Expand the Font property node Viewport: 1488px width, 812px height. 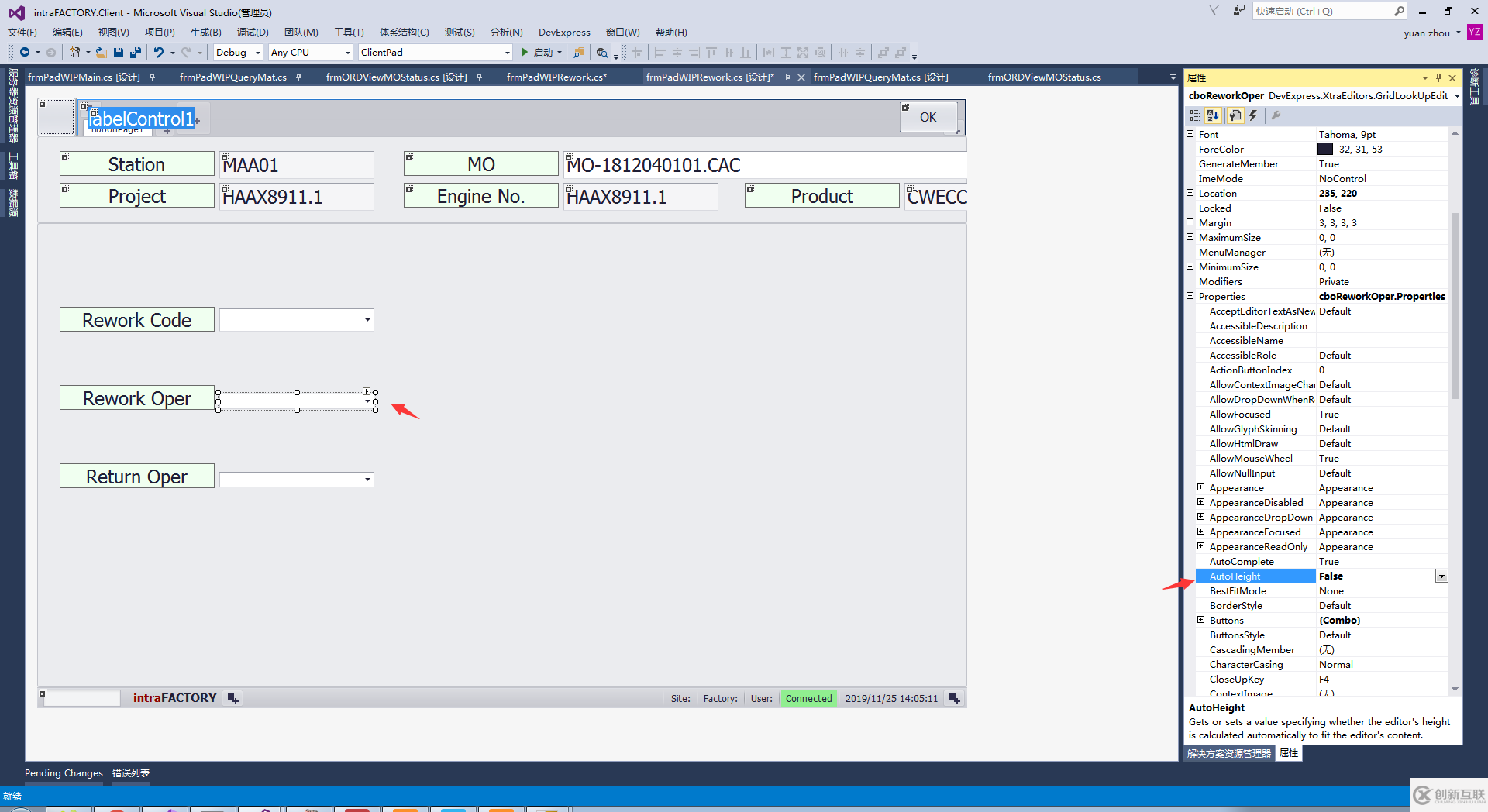1190,134
